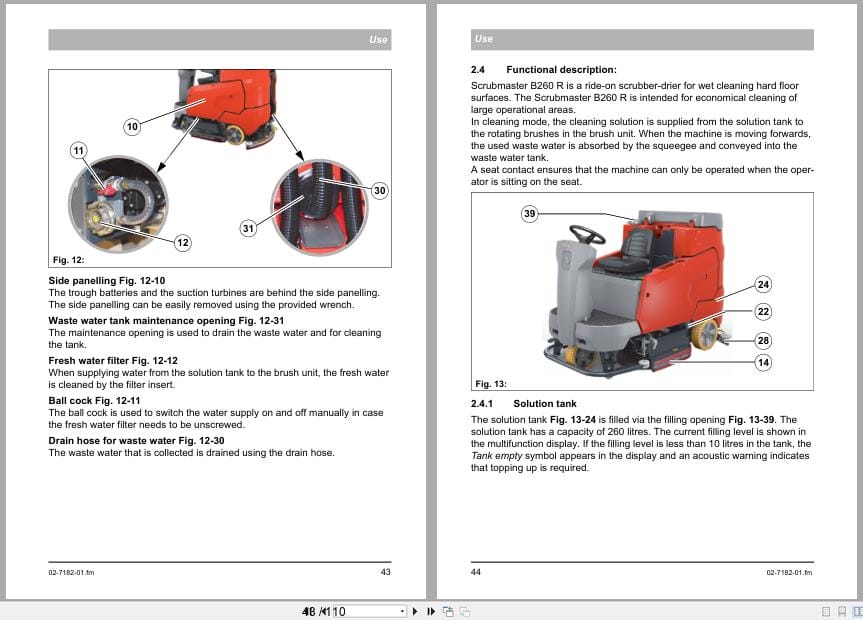863x620 pixels.
Task: Open the dropdown next to 48/110 field
Action: point(402,610)
